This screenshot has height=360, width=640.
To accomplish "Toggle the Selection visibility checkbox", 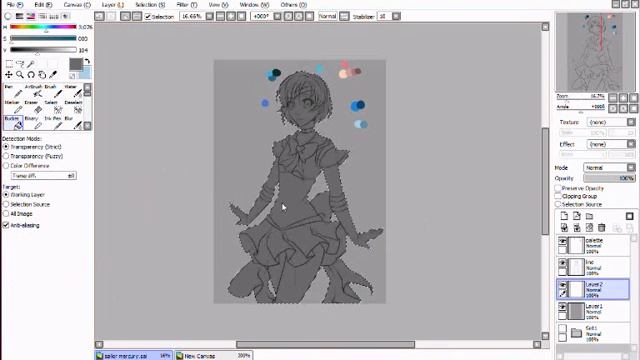I will (x=148, y=17).
